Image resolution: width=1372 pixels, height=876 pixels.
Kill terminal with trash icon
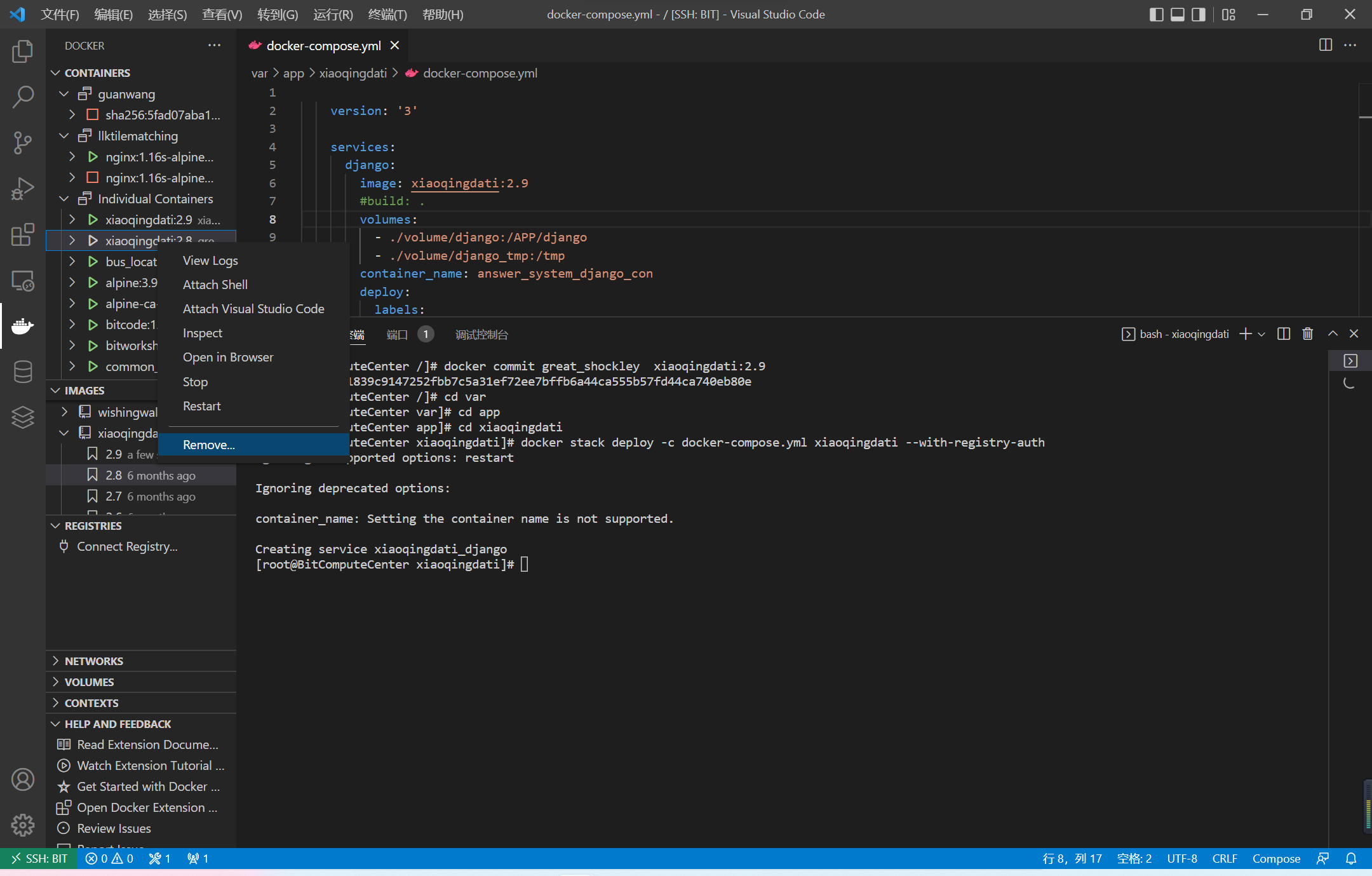1308,334
